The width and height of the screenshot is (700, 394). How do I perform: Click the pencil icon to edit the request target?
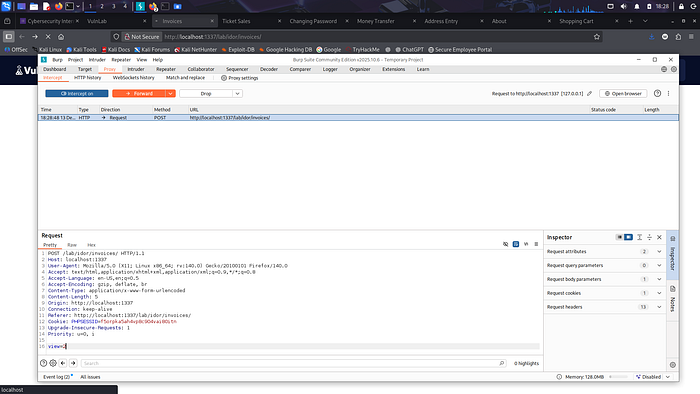[590, 94]
